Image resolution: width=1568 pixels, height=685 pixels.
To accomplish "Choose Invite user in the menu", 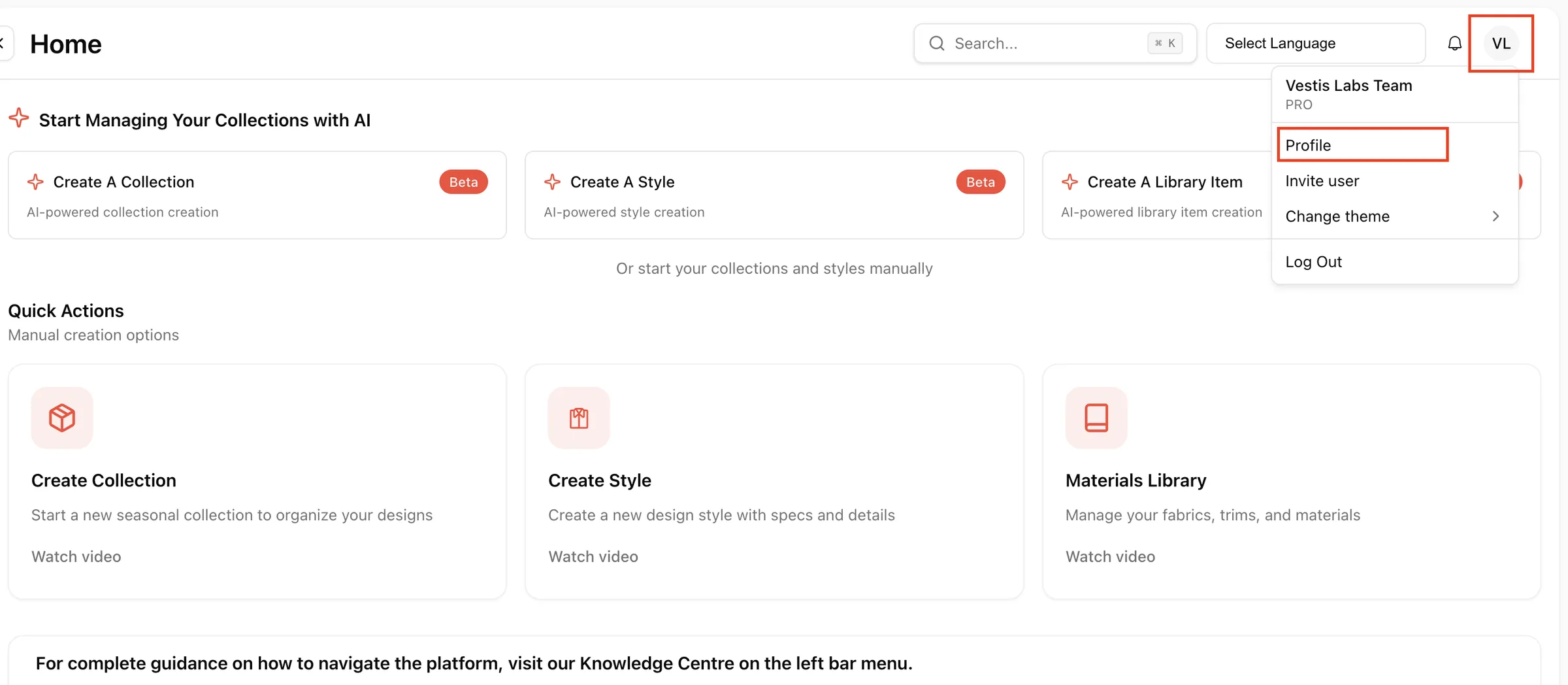I will [1394, 181].
